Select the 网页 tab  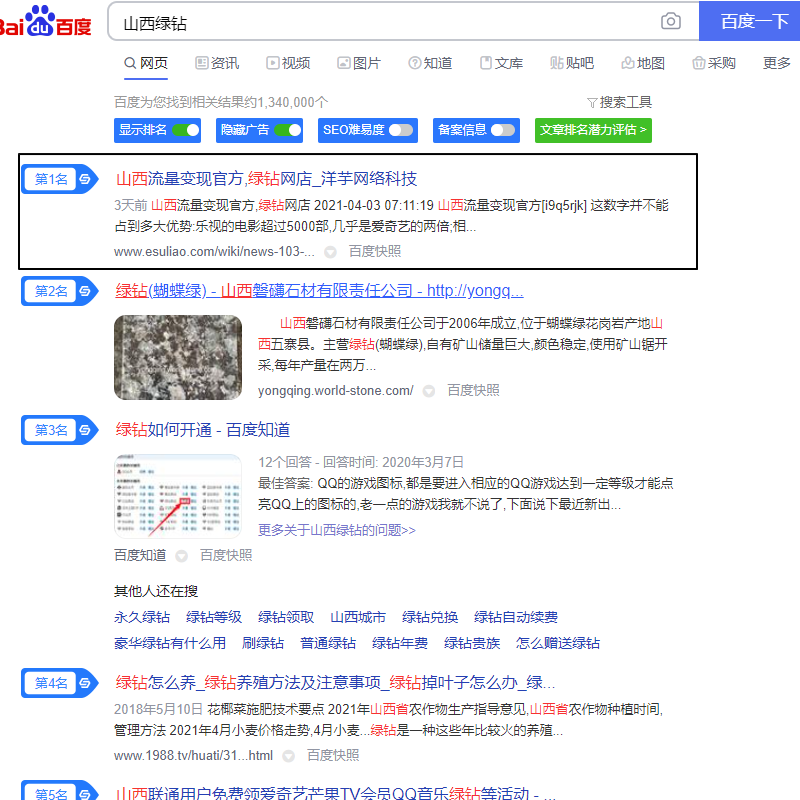pos(146,63)
